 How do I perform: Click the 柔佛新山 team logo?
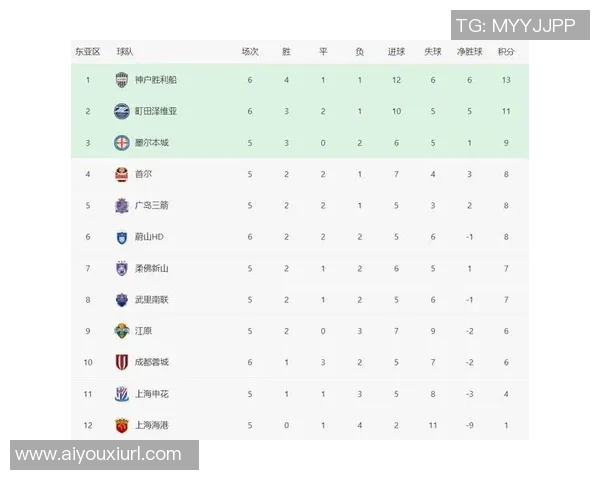(121, 268)
